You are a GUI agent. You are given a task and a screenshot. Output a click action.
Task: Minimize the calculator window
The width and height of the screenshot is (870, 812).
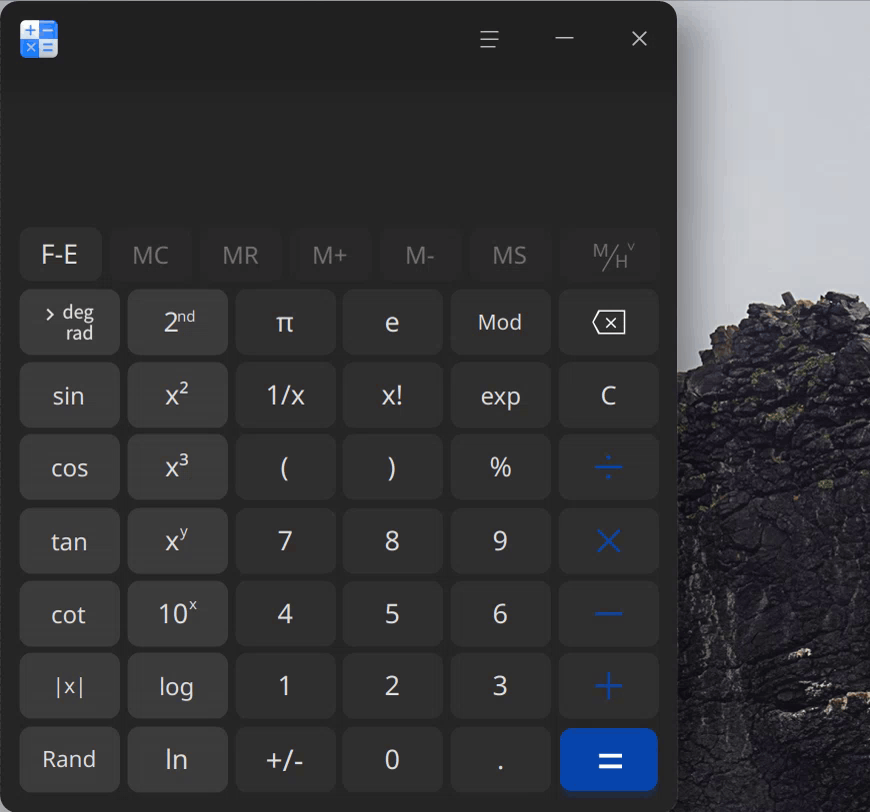tap(564, 39)
